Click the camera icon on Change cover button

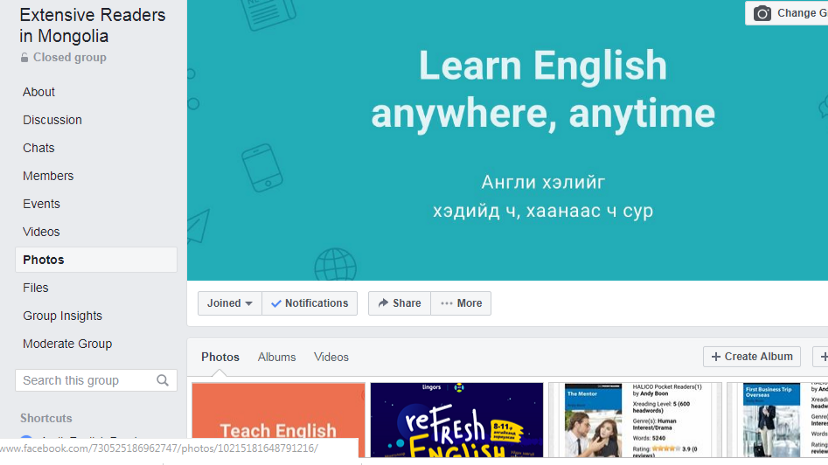(761, 13)
